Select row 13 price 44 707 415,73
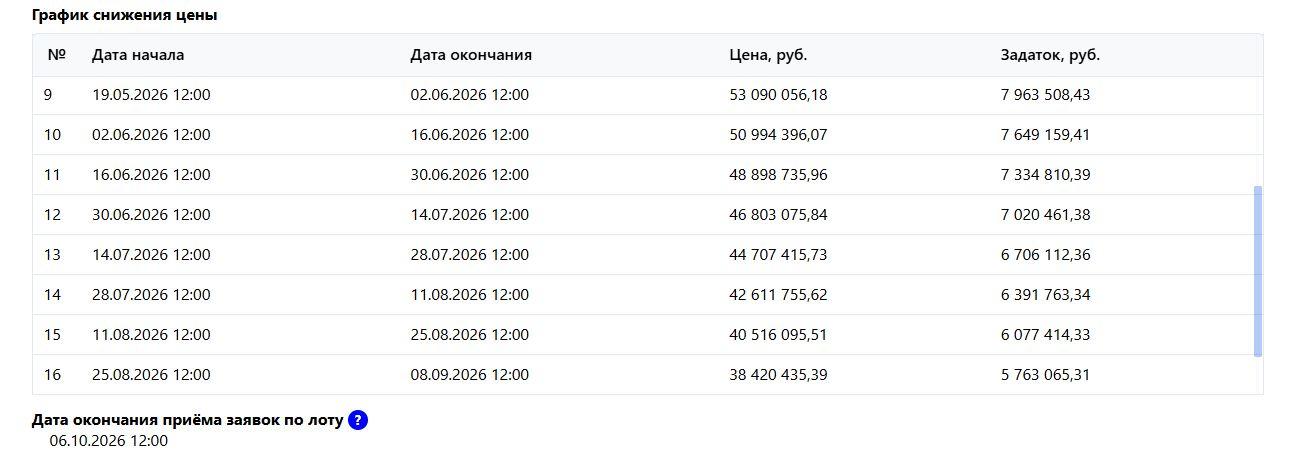This screenshot has width=1289, height=476. [x=778, y=255]
